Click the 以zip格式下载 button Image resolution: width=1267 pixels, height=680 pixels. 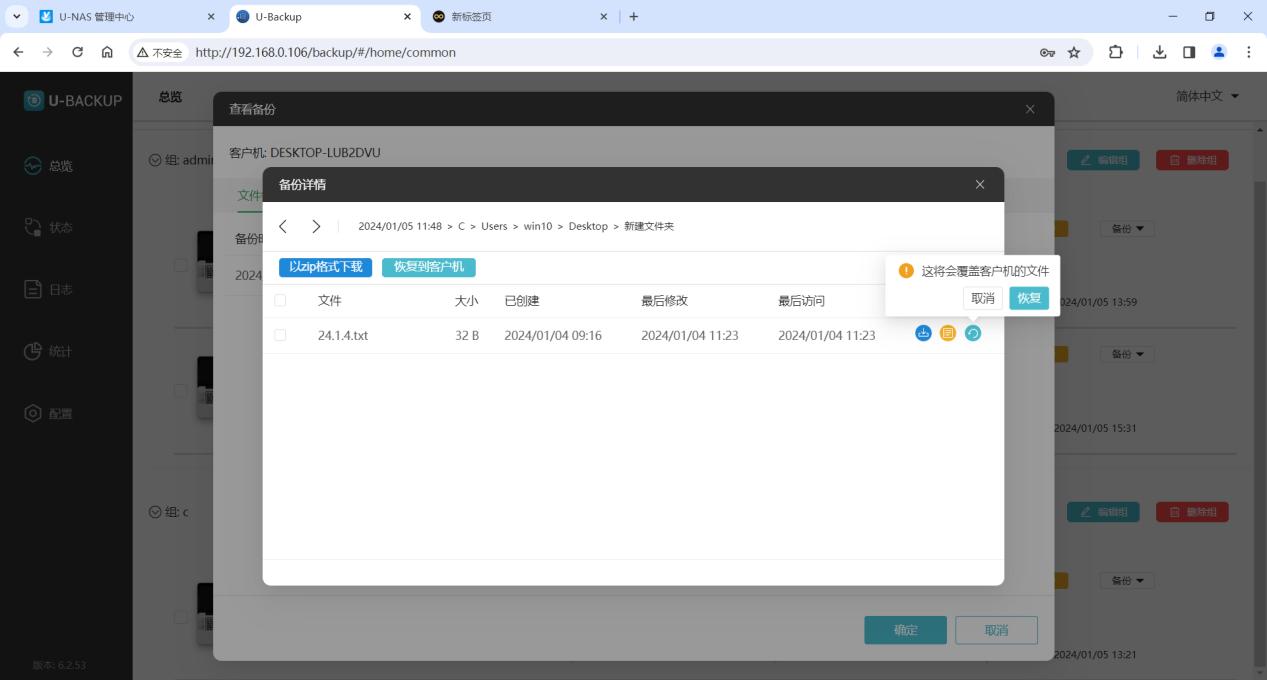click(x=326, y=267)
